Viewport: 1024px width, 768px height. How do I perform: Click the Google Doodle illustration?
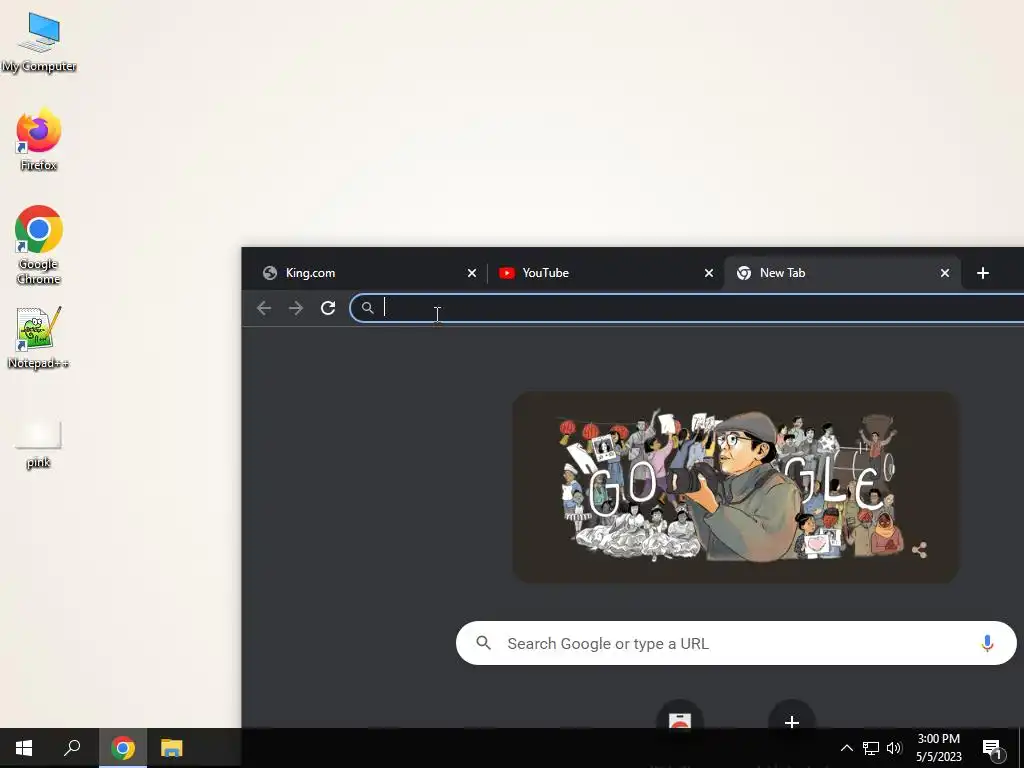point(735,487)
